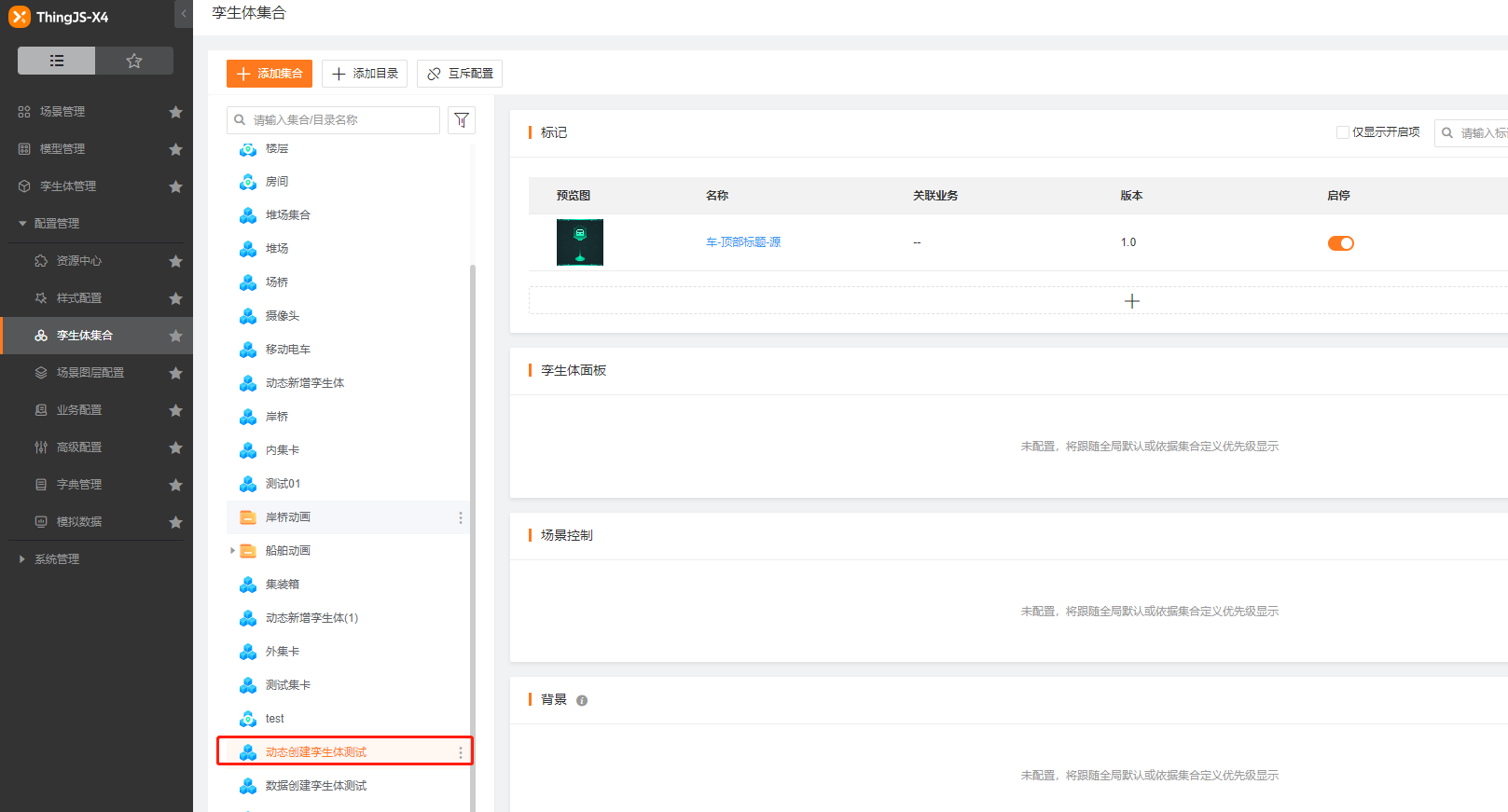
Task: Click the 岸桥动画 folder icon
Action: coord(248,517)
